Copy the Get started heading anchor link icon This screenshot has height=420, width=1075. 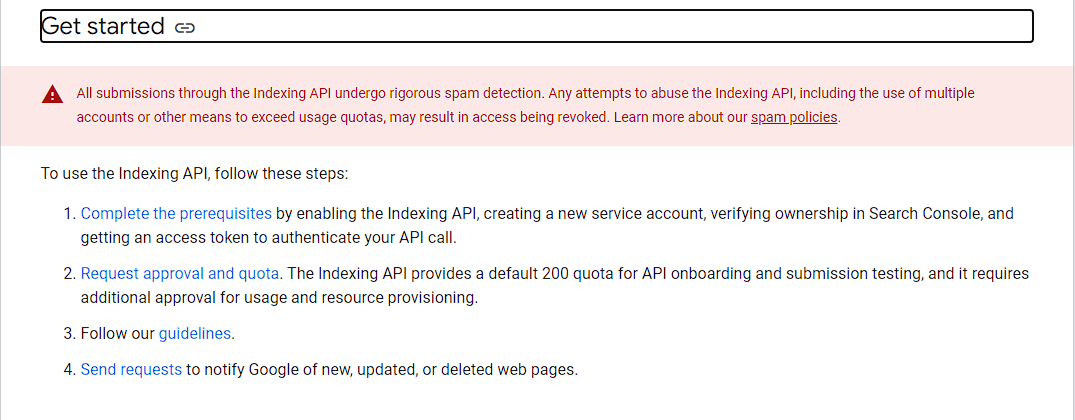point(185,27)
